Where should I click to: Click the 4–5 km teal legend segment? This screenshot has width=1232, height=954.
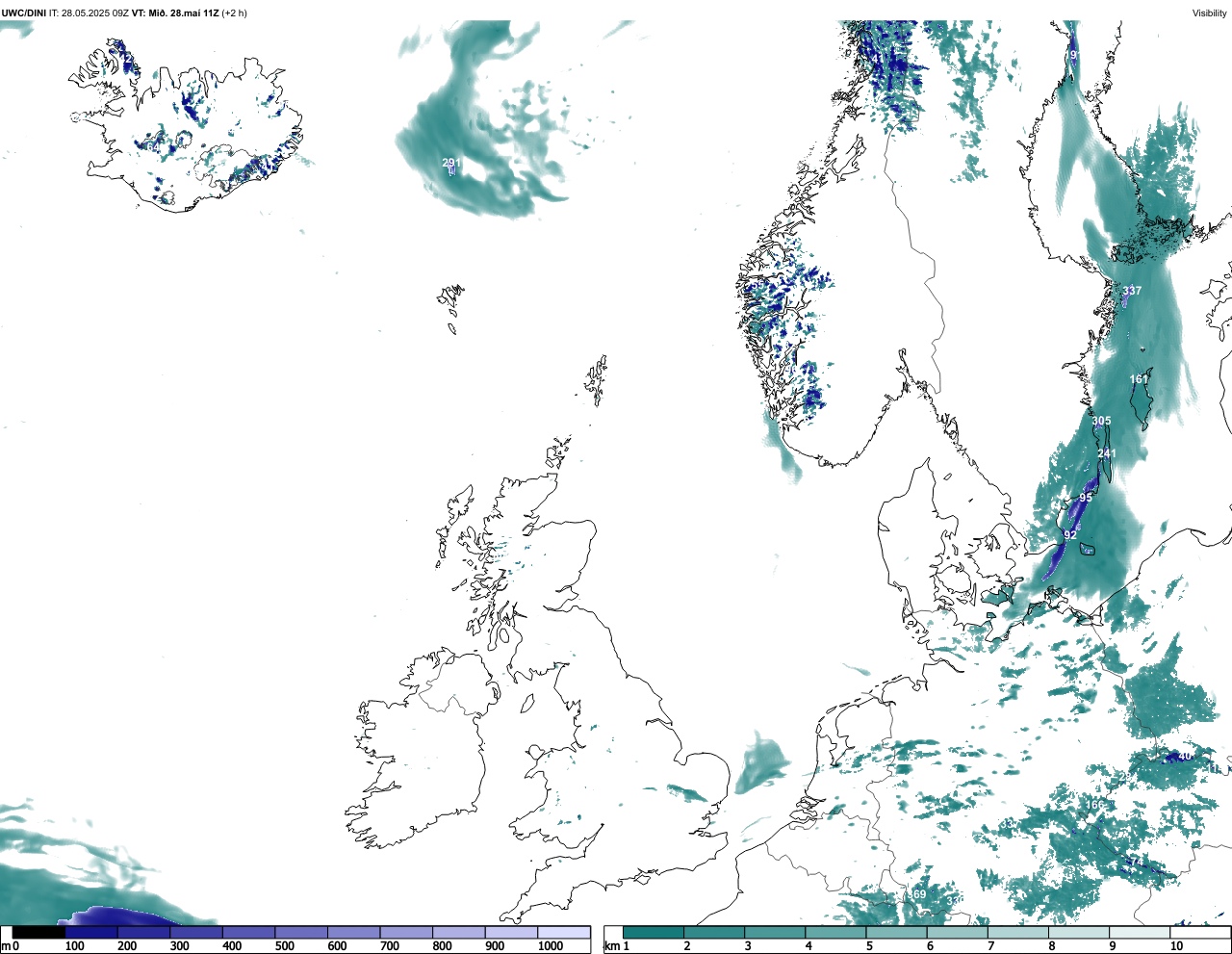[835, 932]
